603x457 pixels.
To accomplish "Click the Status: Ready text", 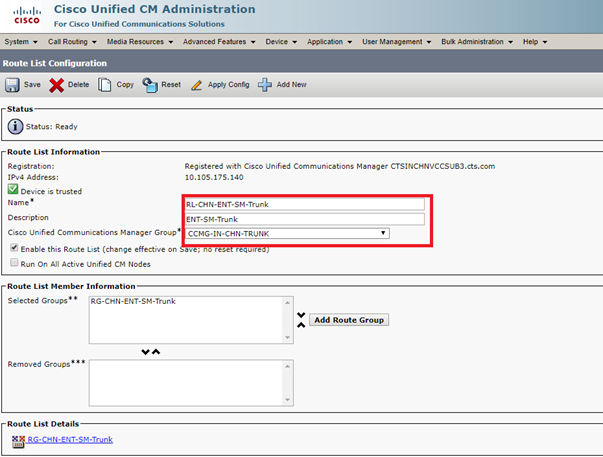I will click(x=52, y=127).
